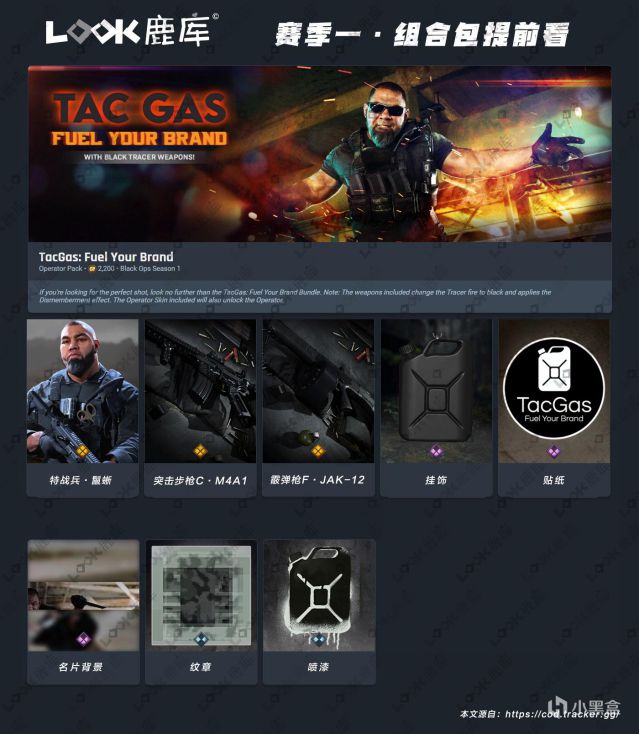The height and width of the screenshot is (734, 639).
Task: Click the purple rarity icon on the 挂饰 charm card
Action: tap(436, 451)
